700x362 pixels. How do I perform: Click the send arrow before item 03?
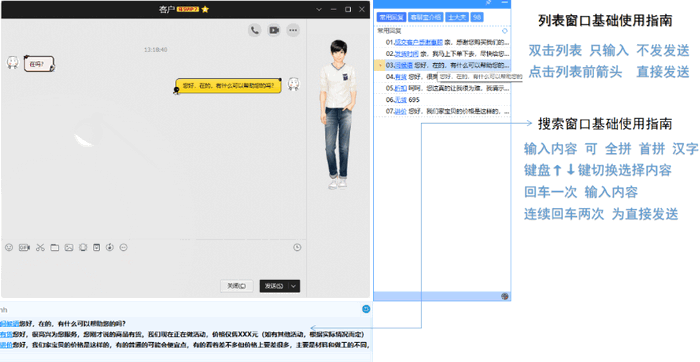pyautogui.click(x=380, y=65)
